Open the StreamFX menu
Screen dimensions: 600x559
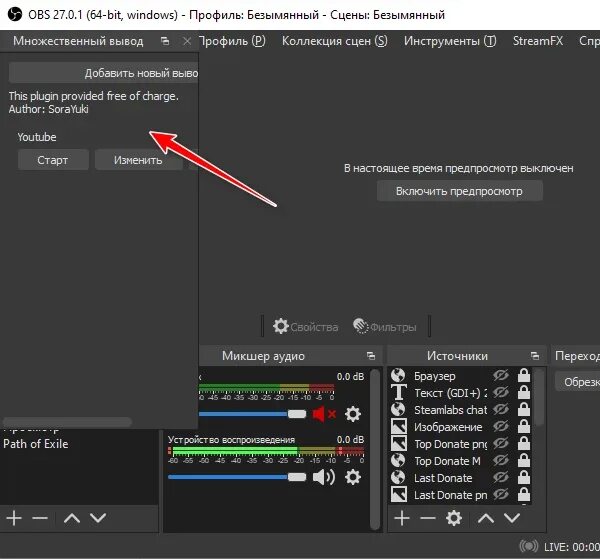pos(538,41)
